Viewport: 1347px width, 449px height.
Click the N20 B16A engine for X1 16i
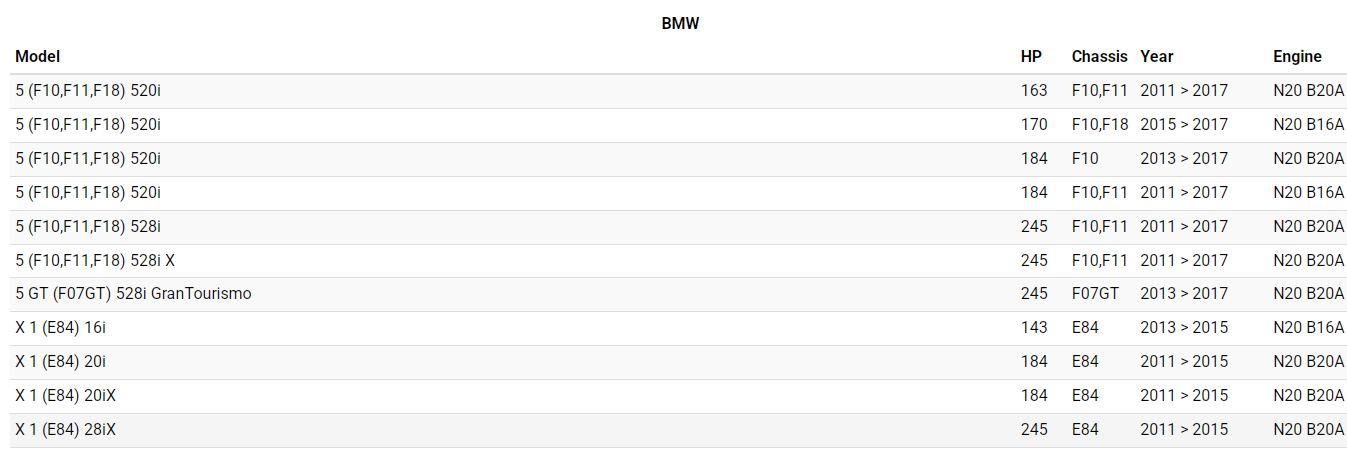(1308, 328)
